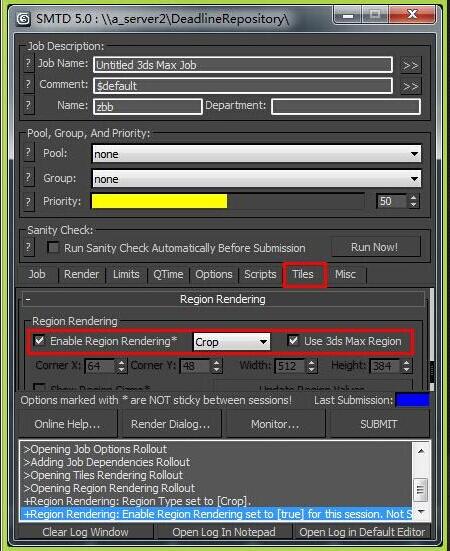This screenshot has height=551, width=450.
Task: Enable Run Sanity Check Automatically Before Submission
Action: [x=53, y=248]
